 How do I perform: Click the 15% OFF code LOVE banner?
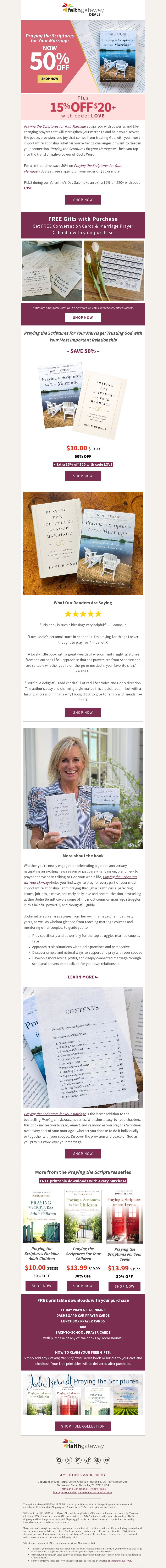(x=83, y=107)
